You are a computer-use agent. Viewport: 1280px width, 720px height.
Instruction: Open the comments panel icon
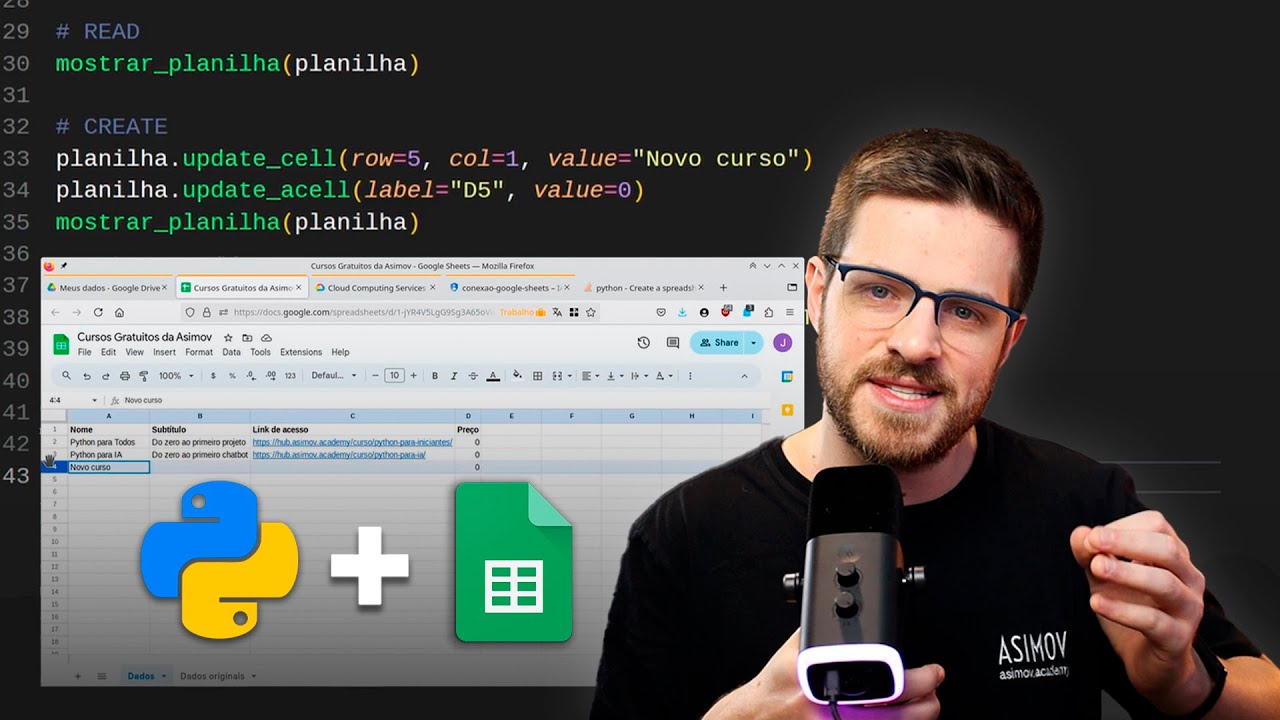pos(673,342)
